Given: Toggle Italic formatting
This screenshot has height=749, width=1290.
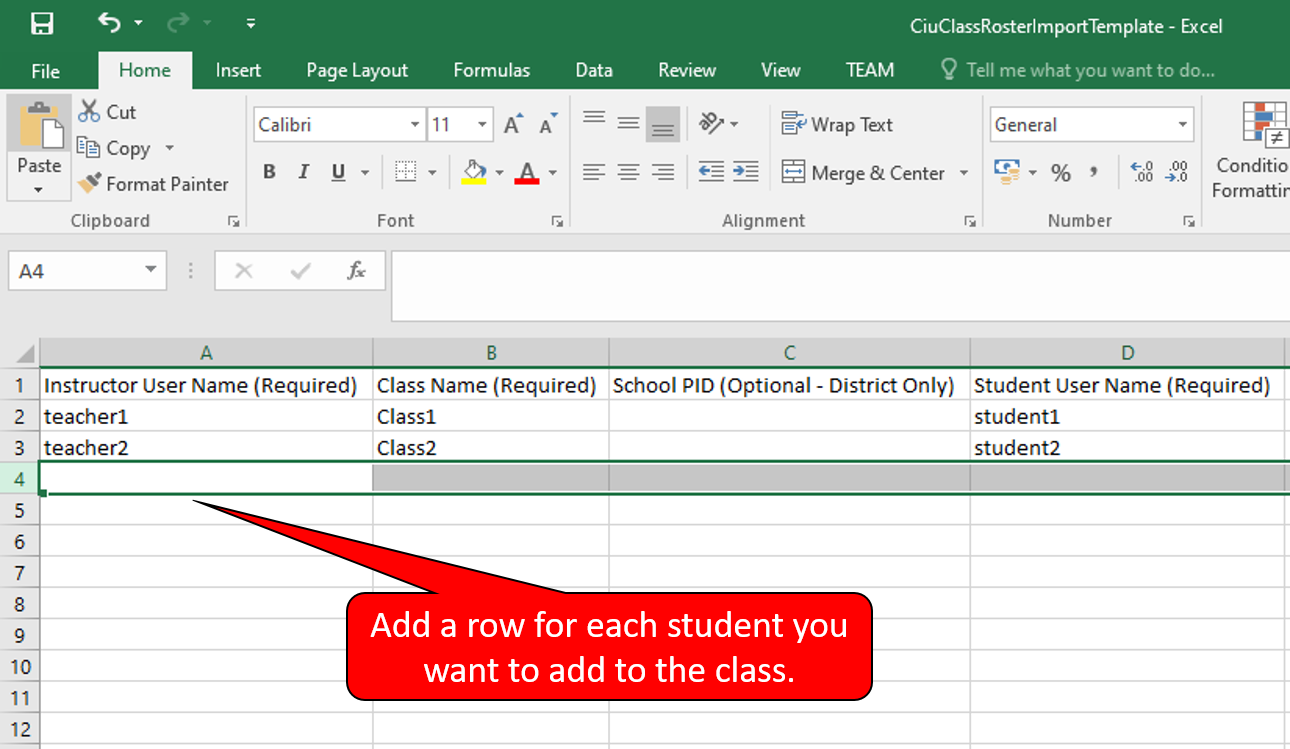Looking at the screenshot, I should tap(304, 172).
